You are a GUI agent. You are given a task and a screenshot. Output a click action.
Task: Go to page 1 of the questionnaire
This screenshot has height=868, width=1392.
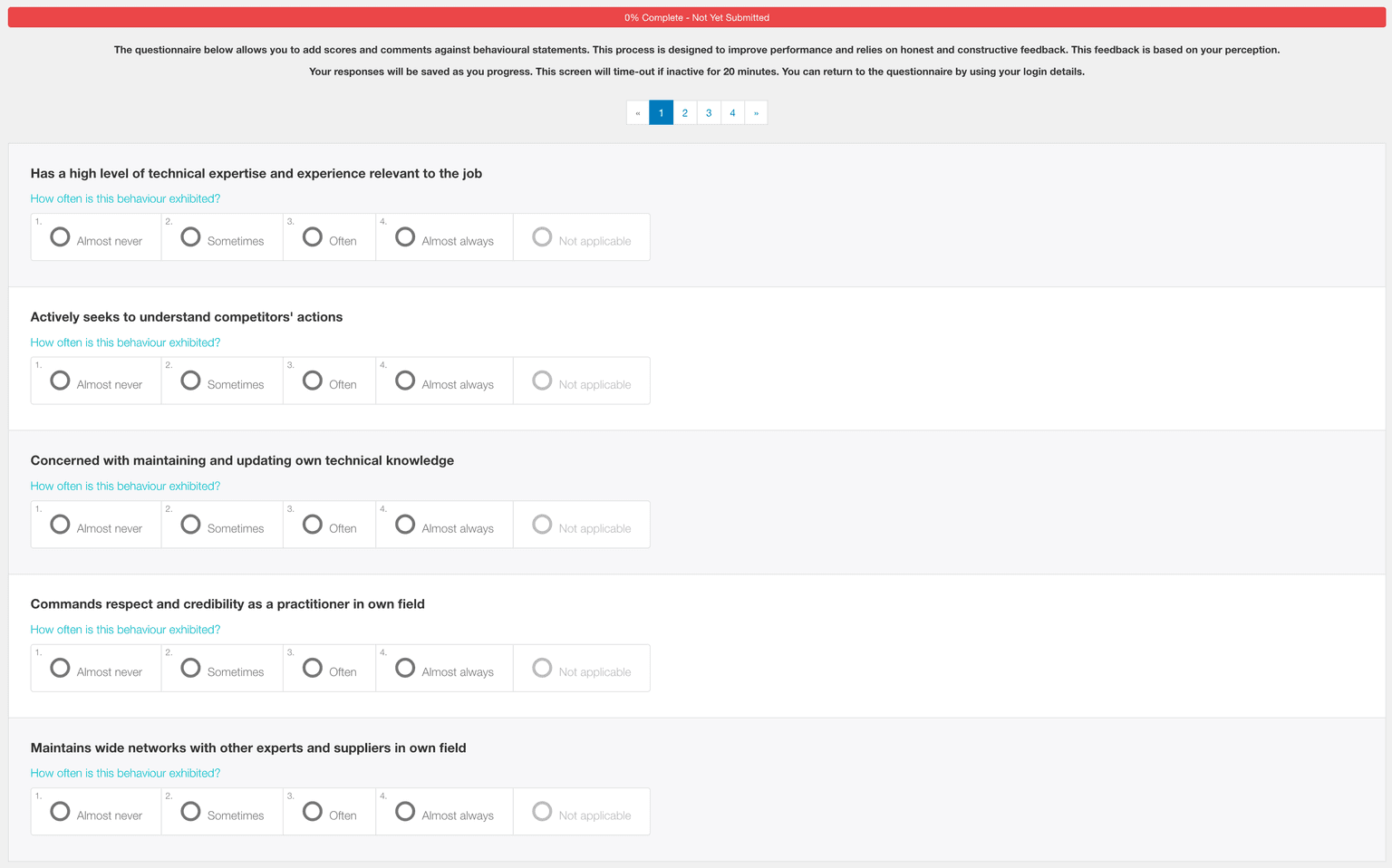[662, 112]
